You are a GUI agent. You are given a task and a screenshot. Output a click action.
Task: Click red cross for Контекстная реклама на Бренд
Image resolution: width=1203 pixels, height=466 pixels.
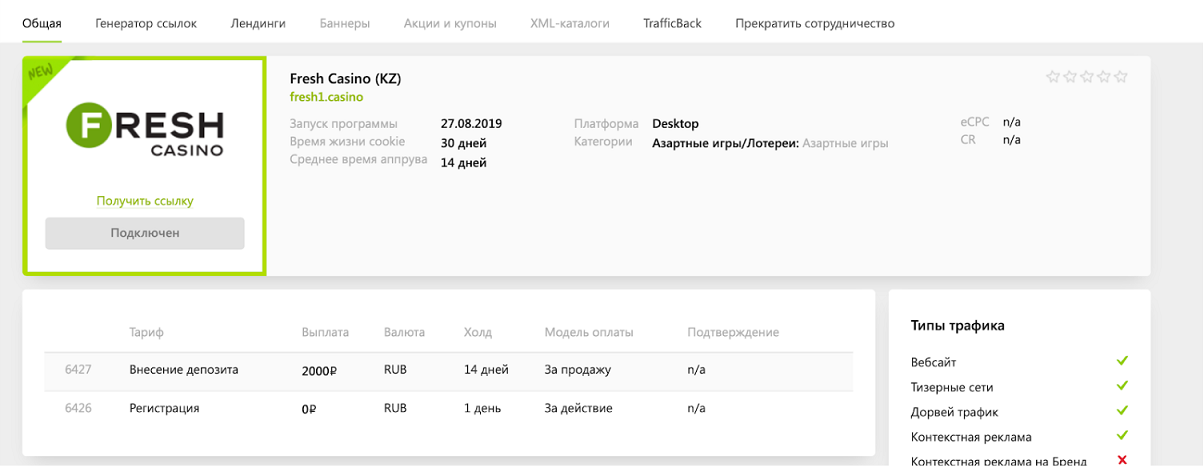[1122, 460]
